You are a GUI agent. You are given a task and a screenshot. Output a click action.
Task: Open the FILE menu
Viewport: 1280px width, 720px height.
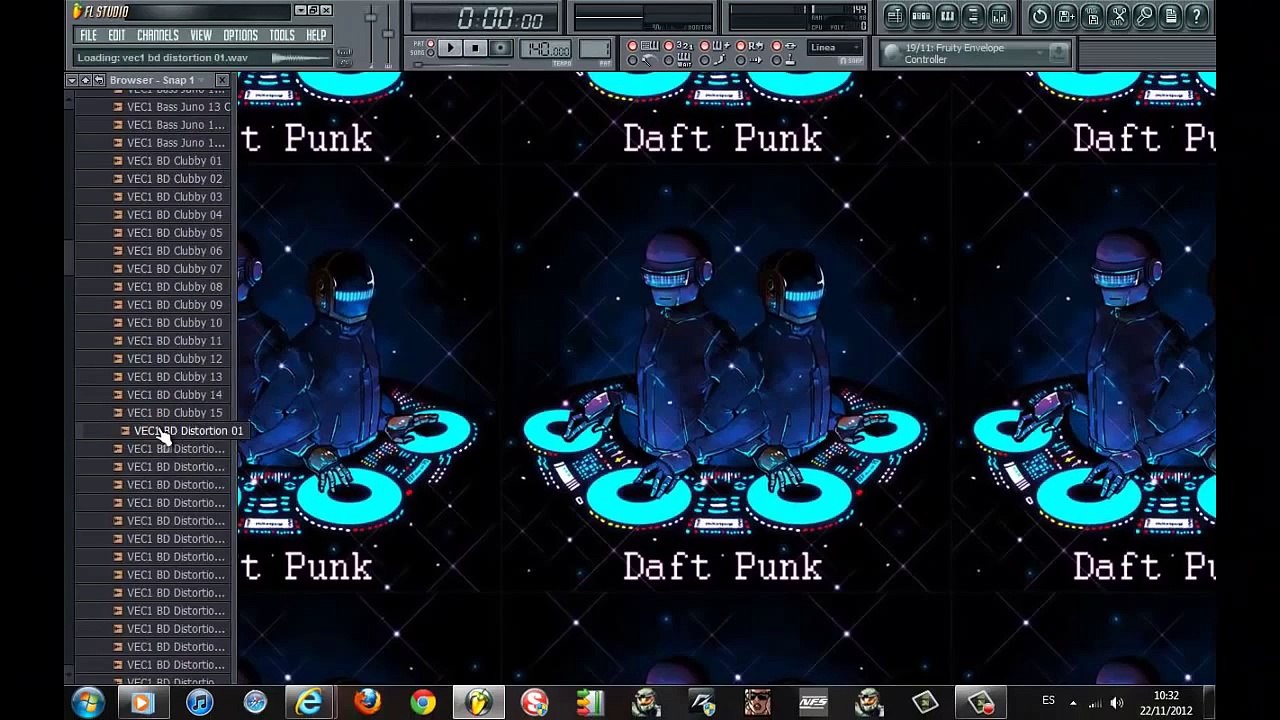point(88,35)
